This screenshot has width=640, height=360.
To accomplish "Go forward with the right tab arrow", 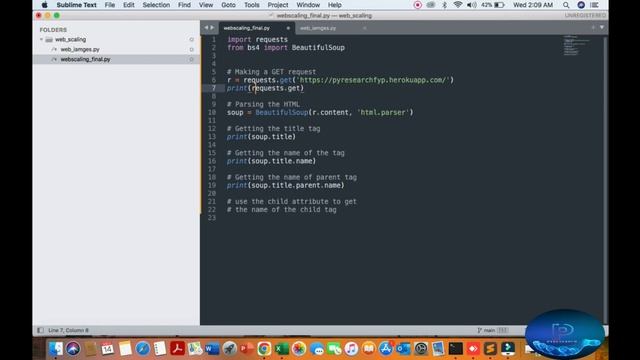I will click(x=212, y=28).
